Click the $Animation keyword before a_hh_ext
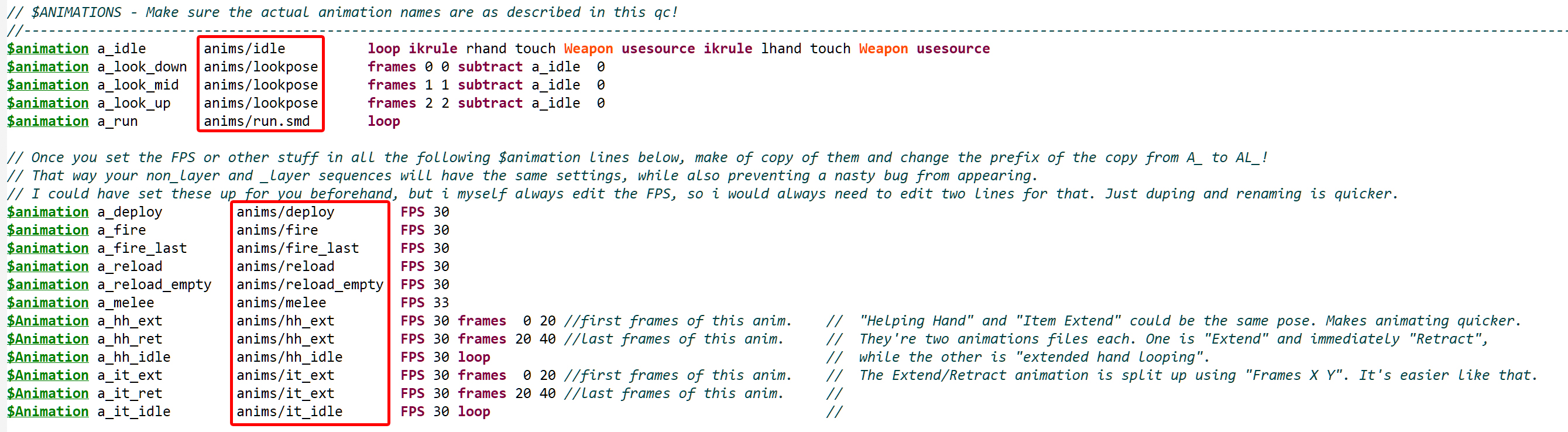 (x=47, y=321)
